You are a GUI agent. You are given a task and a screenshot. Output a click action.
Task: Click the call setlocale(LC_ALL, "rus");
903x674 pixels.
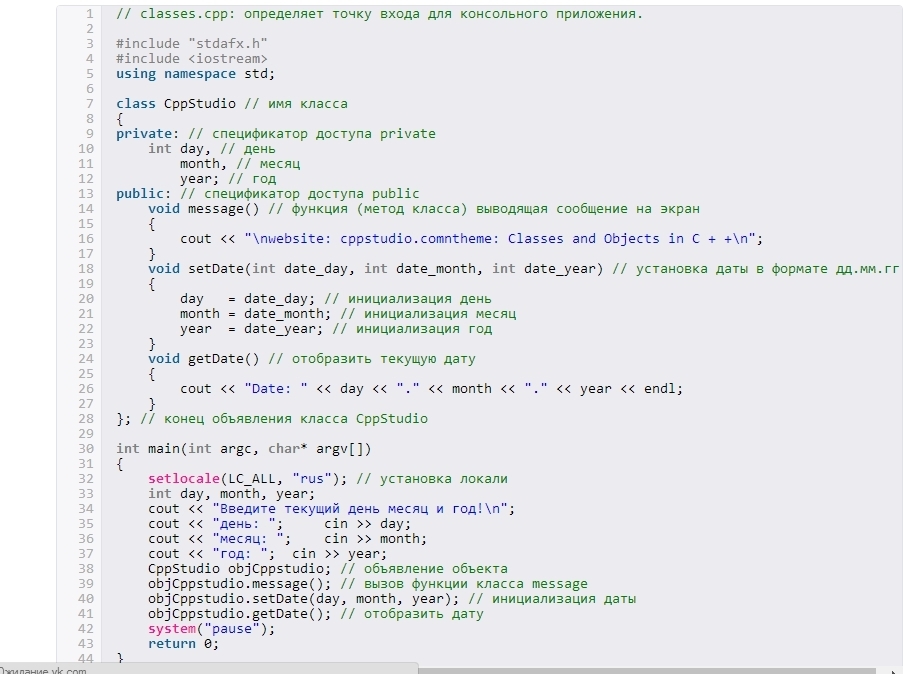(248, 478)
